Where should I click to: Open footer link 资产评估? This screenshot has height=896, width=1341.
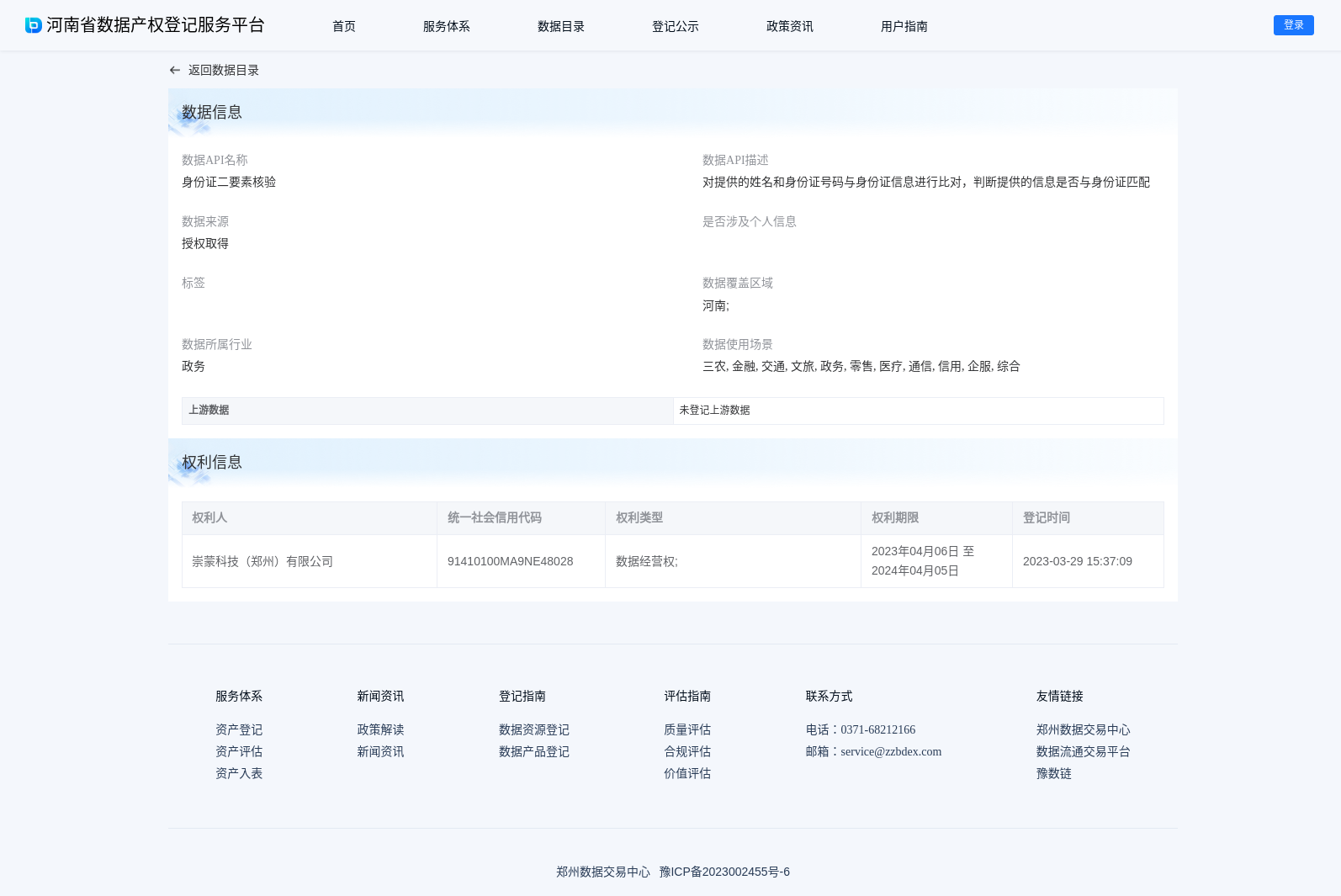tap(239, 751)
